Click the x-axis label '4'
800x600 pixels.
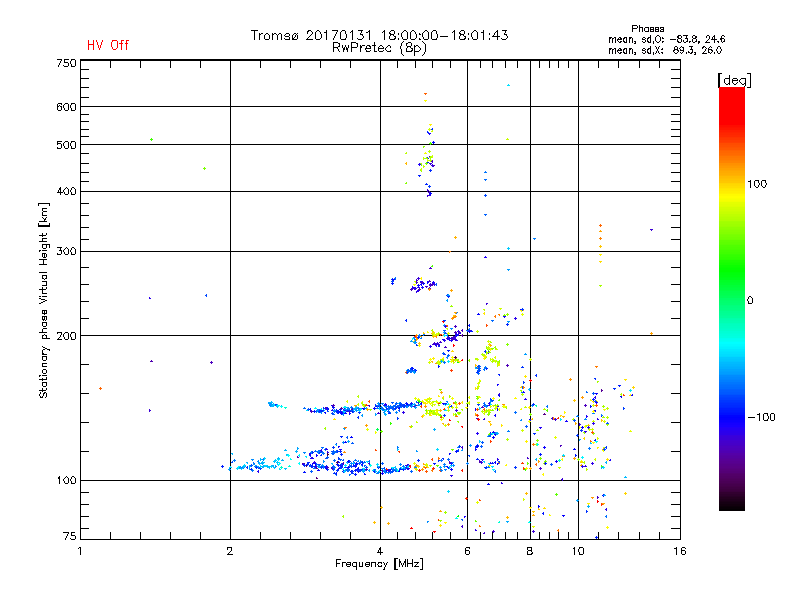click(x=380, y=551)
